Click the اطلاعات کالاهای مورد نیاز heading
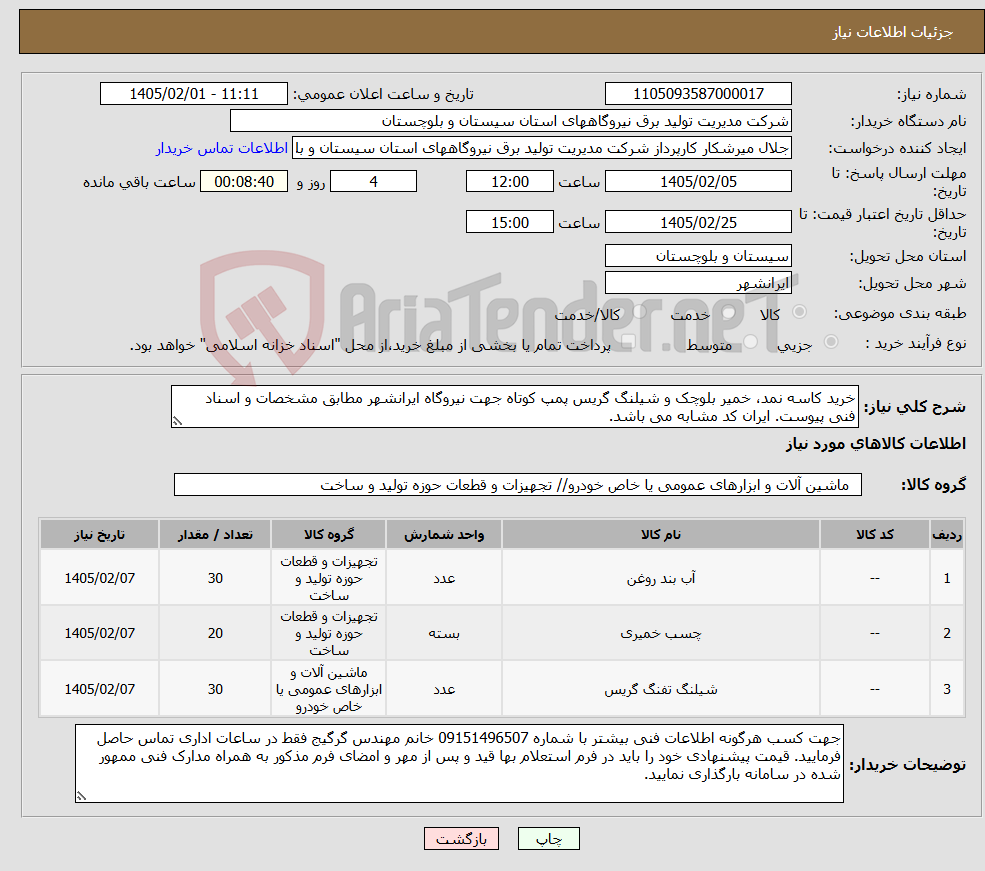985x871 pixels. 876,444
